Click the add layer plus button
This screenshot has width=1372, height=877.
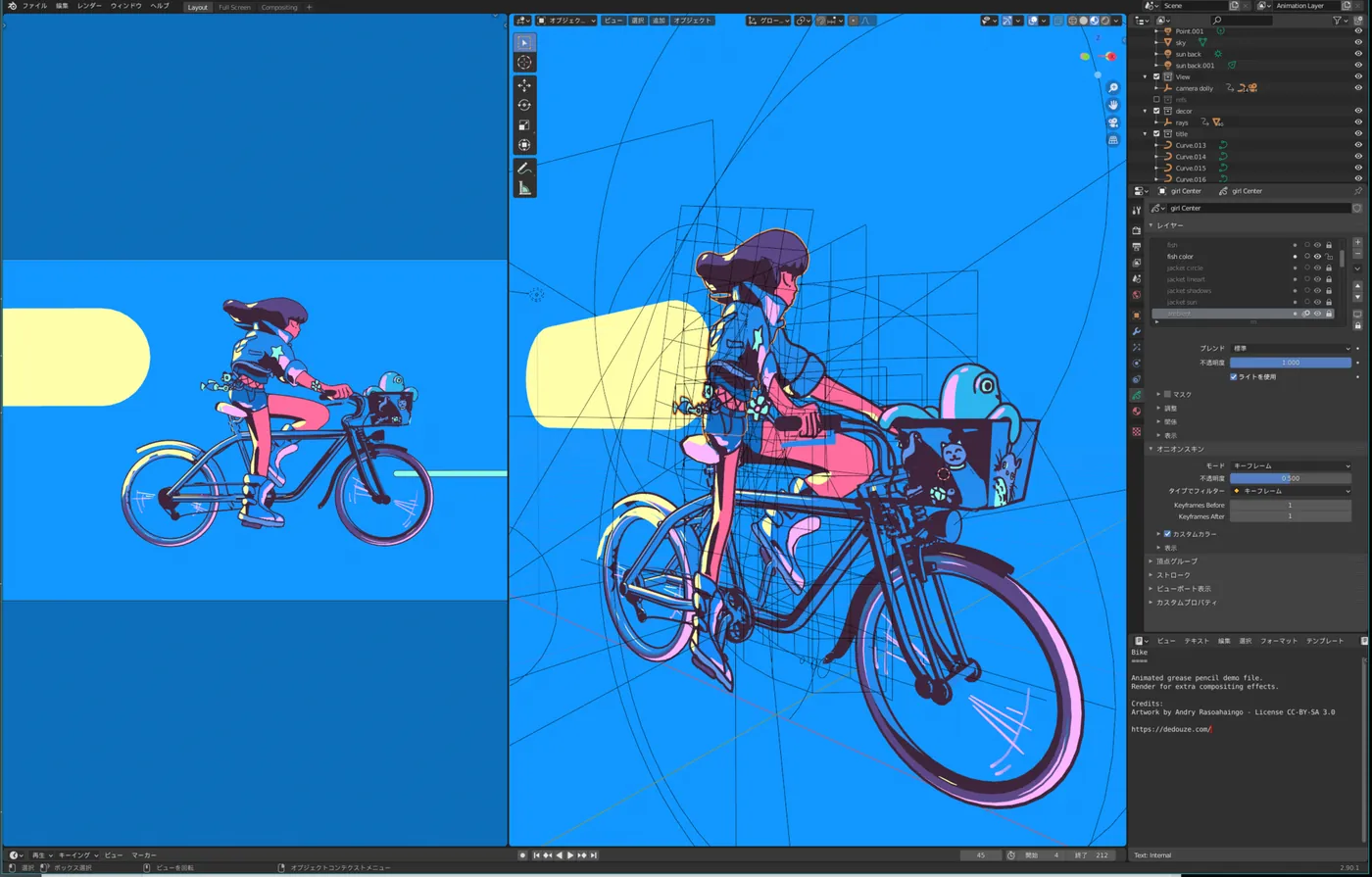tap(1357, 242)
